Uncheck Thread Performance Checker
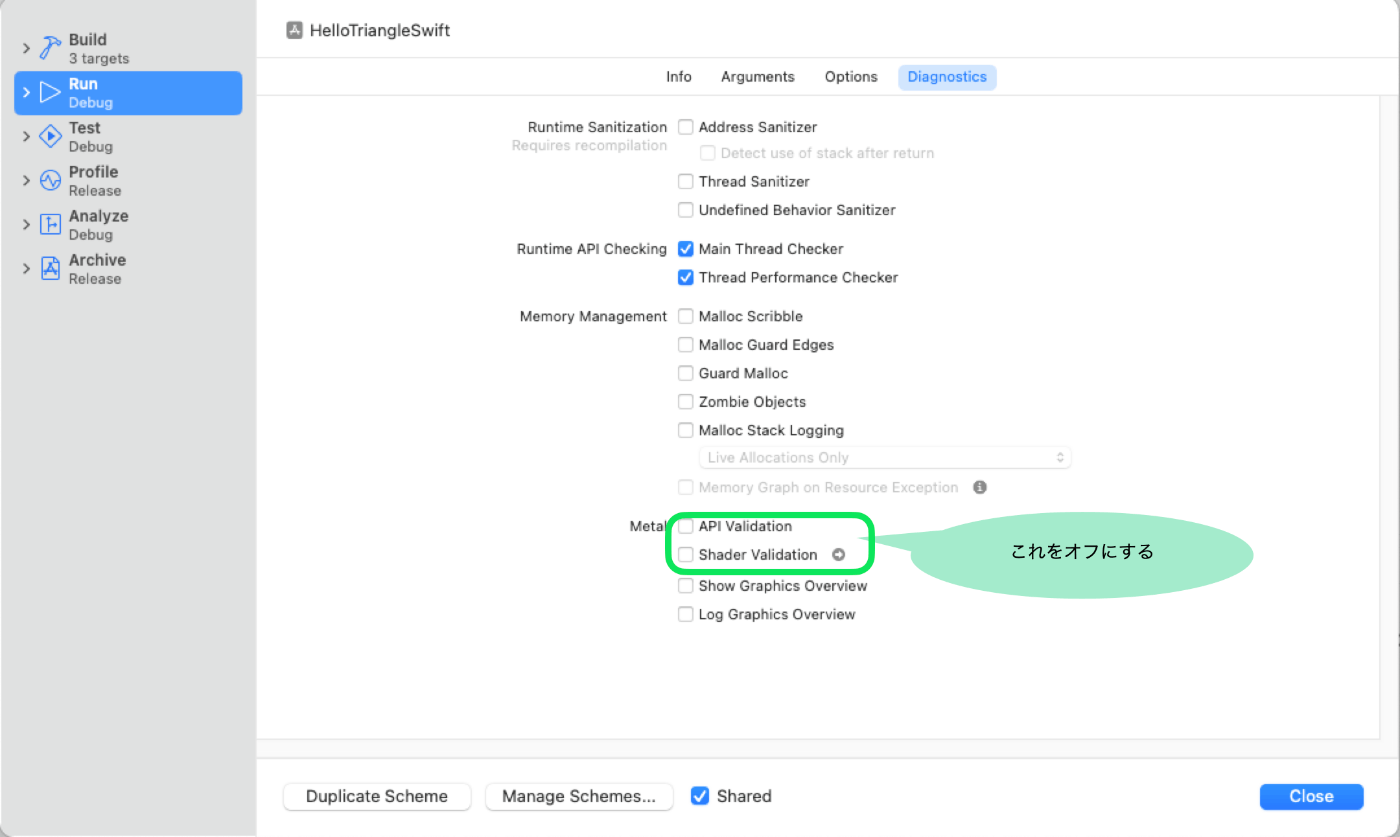 pos(686,277)
